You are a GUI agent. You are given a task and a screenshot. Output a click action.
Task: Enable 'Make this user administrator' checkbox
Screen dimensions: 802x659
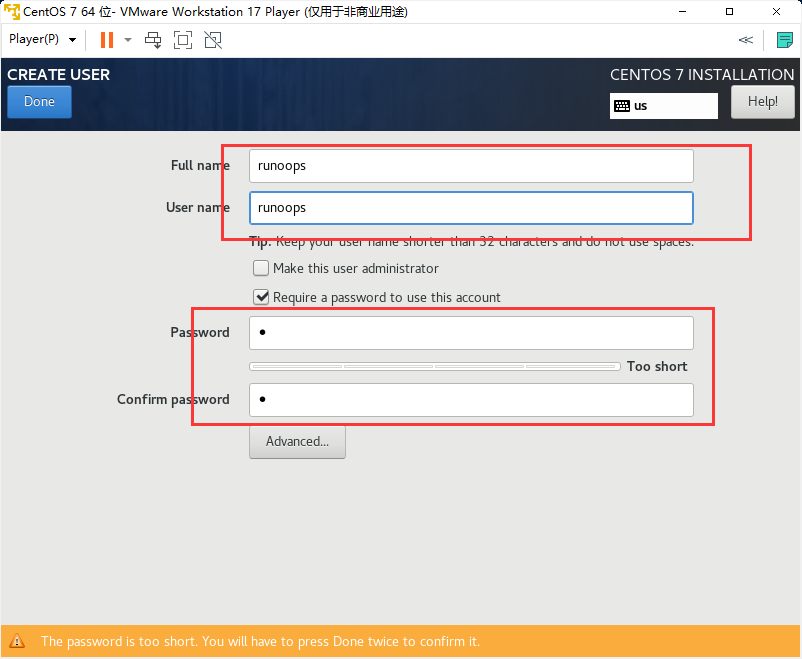[x=261, y=268]
